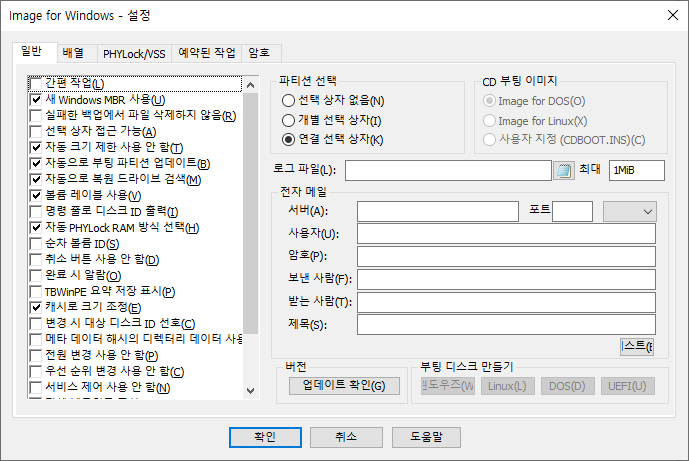Screen dimensions: 689x461
Task: Close the settings dialog window
Action: click(x=668, y=16)
